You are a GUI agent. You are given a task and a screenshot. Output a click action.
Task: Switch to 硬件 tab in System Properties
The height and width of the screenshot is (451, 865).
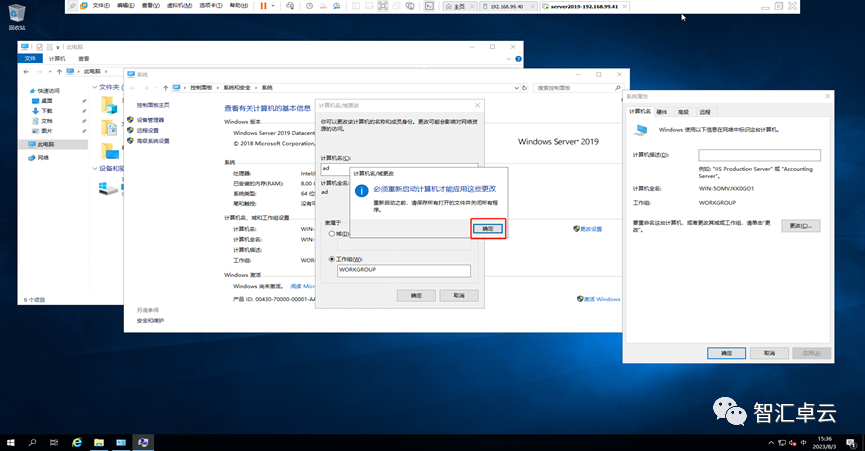click(662, 112)
